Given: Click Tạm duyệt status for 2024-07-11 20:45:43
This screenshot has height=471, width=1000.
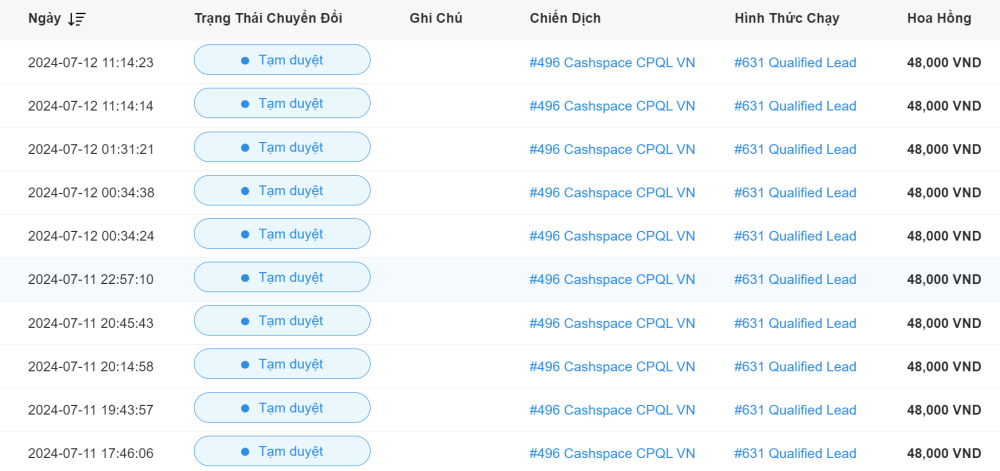Looking at the screenshot, I should click(282, 321).
